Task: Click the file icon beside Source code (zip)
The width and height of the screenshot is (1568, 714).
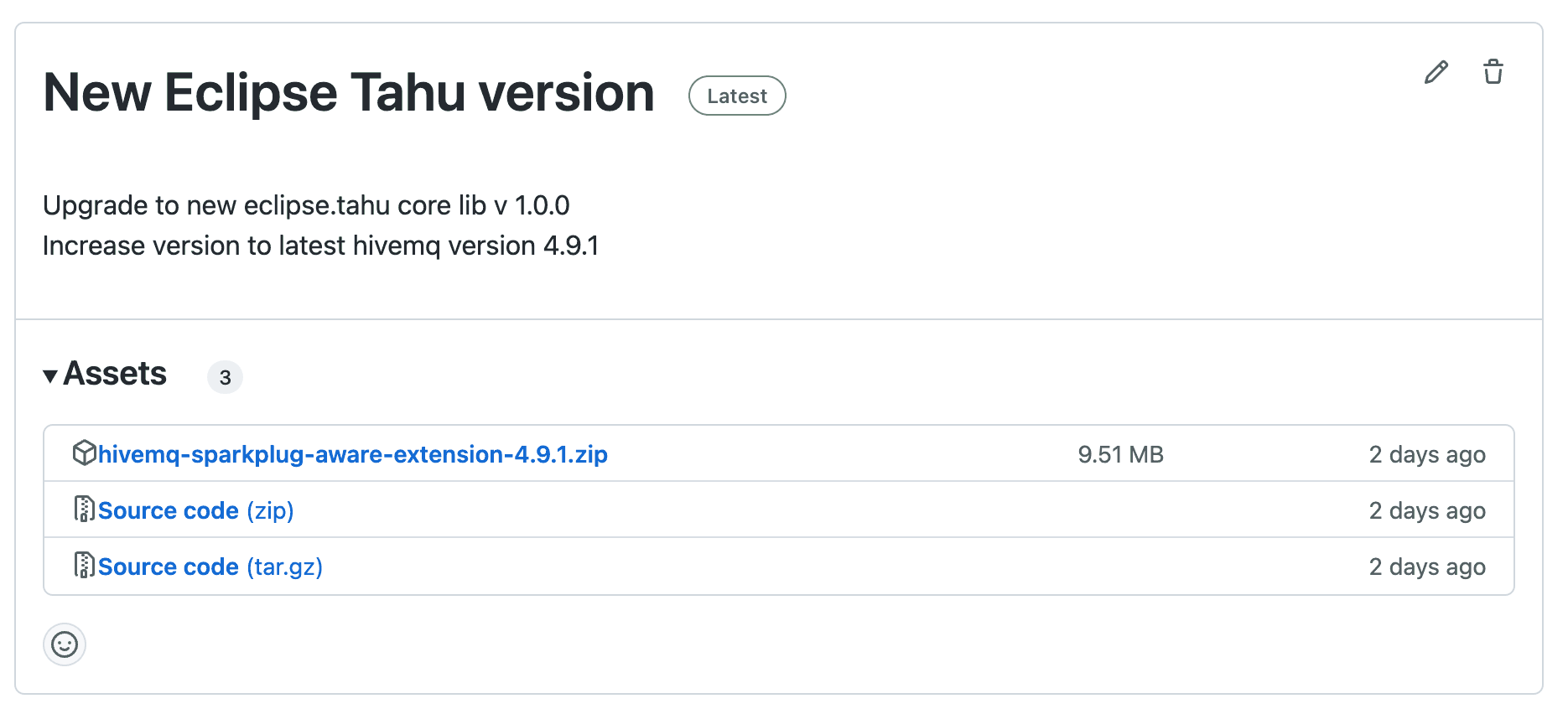Action: tap(84, 509)
